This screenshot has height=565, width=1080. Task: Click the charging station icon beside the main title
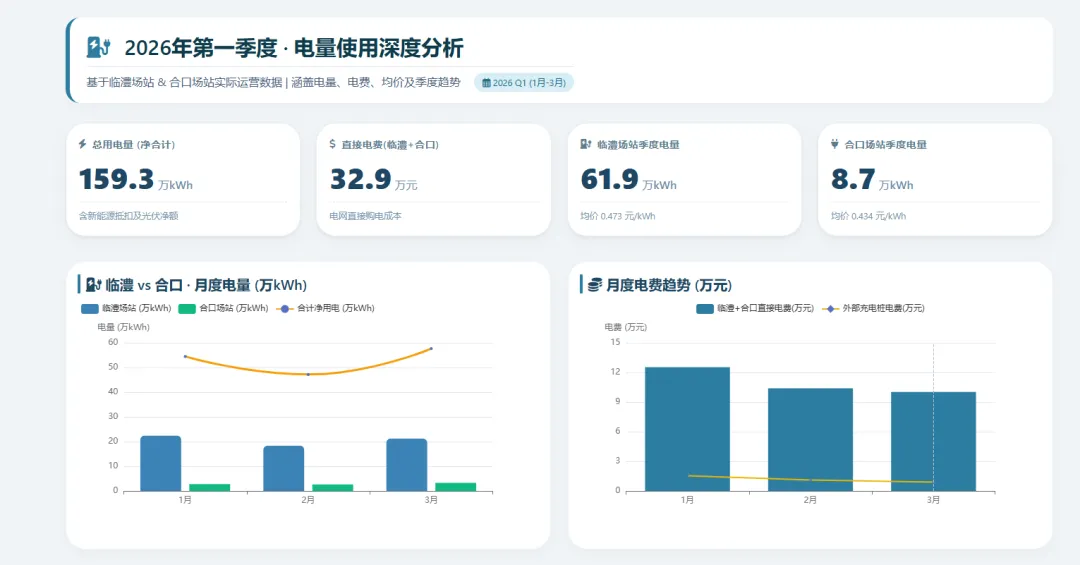pyautogui.click(x=98, y=48)
